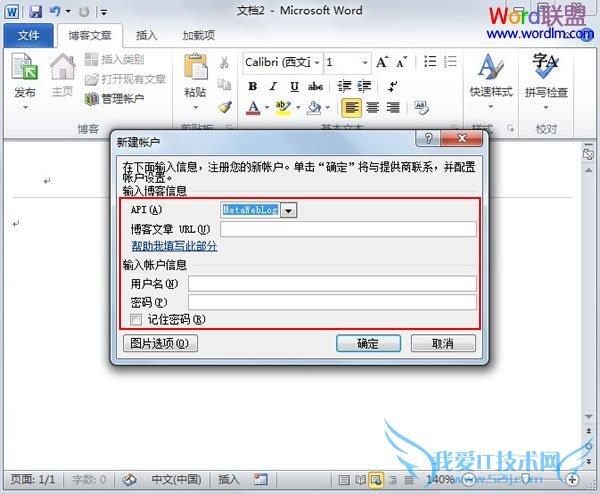This screenshot has width=600, height=494.
Task: Click the text highlight color pen
Action: tap(283, 108)
